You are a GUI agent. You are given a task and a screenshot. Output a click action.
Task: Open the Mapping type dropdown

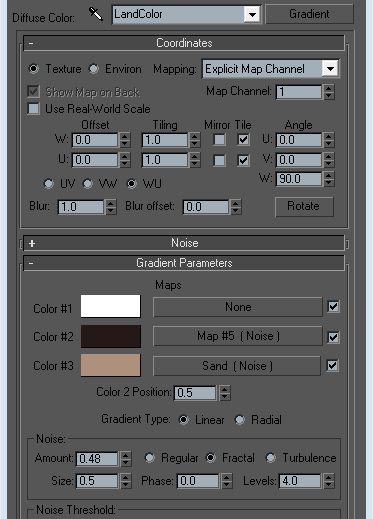point(271,69)
